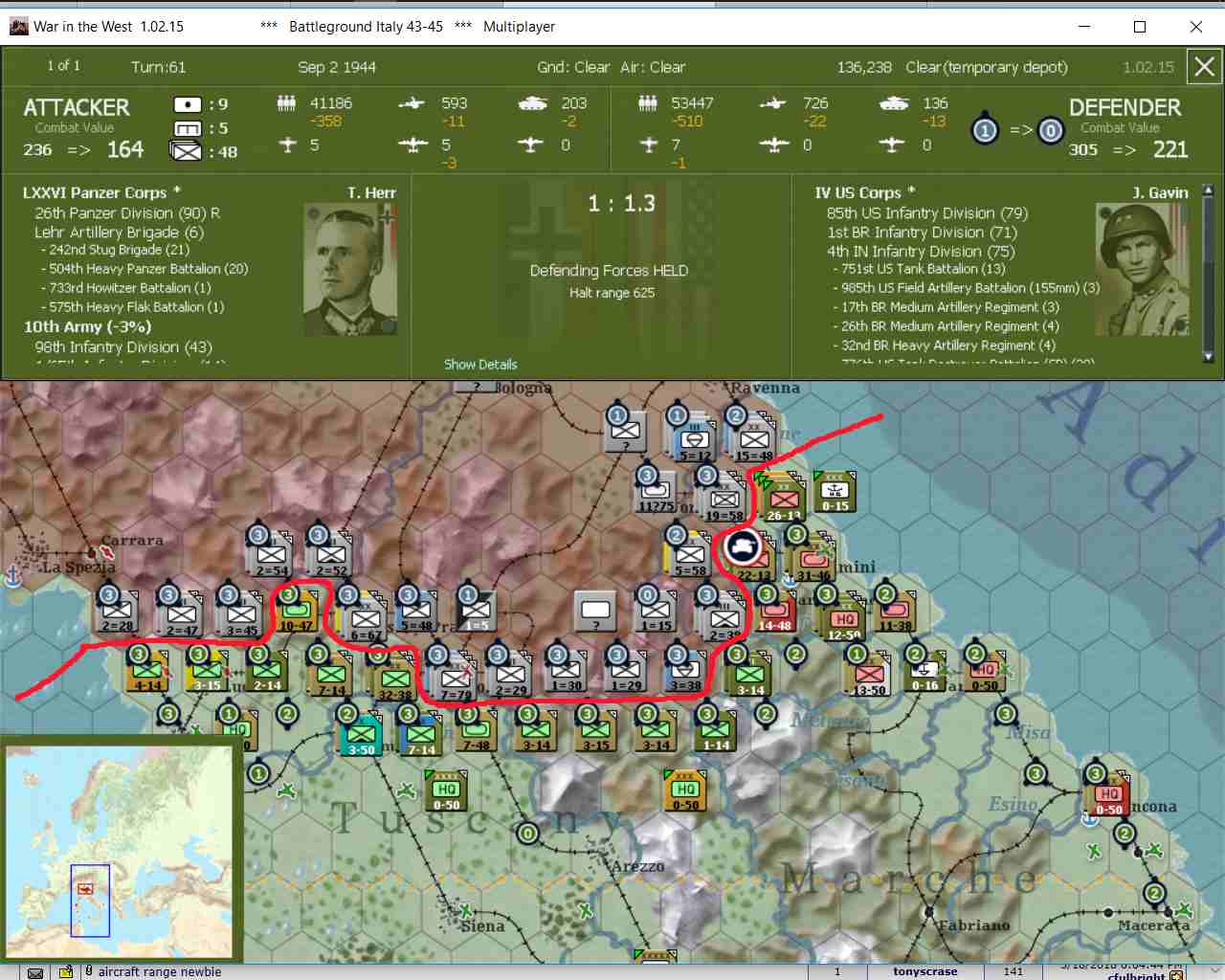This screenshot has width=1225, height=980.
Task: Click the Sep 2 1944 date text
Action: pyautogui.click(x=337, y=67)
